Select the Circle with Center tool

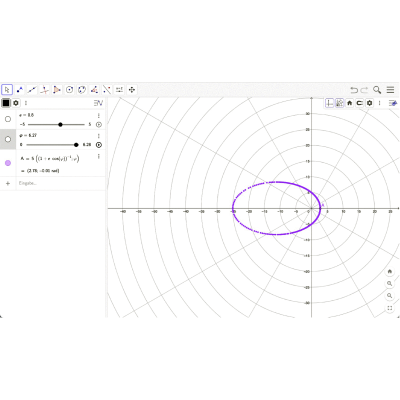[x=69, y=90]
